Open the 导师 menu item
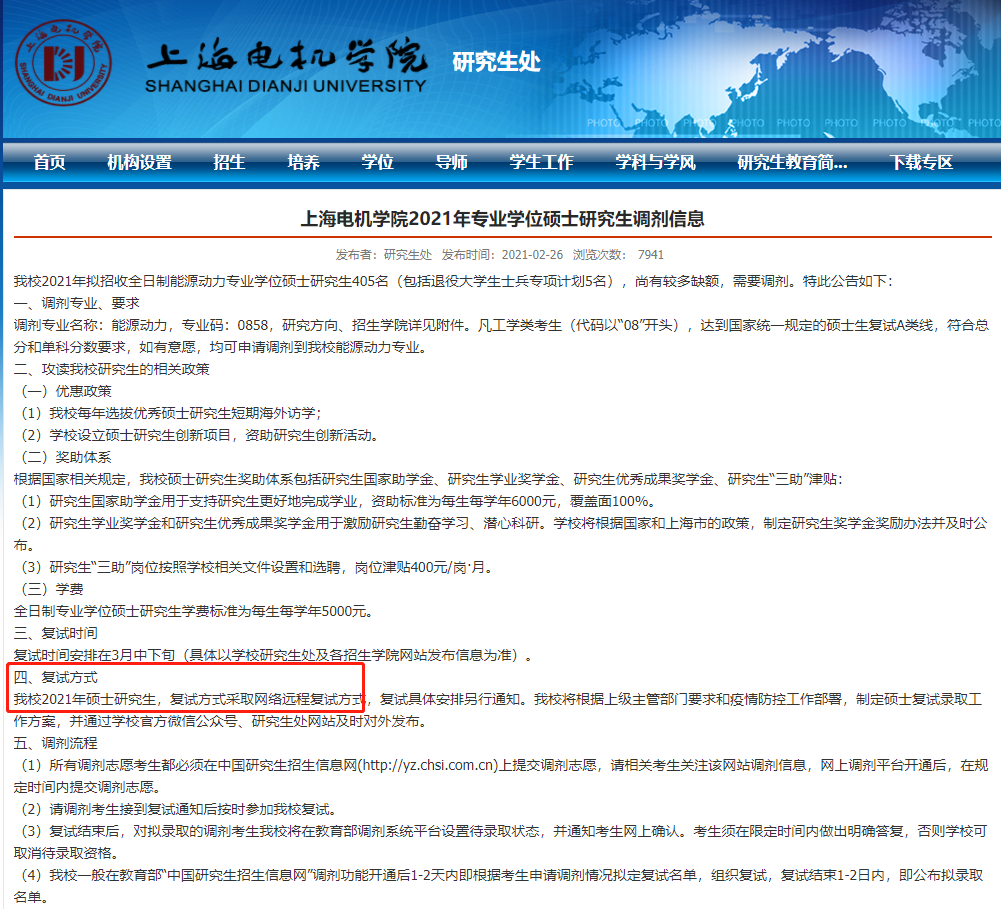 (451, 162)
